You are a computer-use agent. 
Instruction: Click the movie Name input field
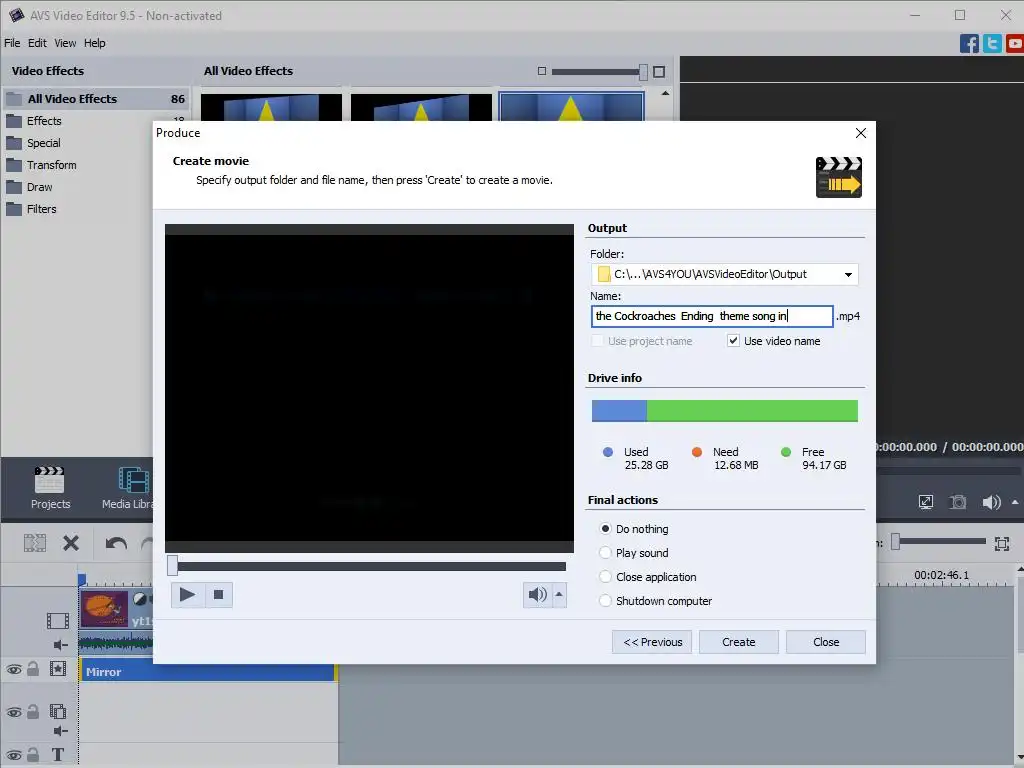(x=712, y=316)
